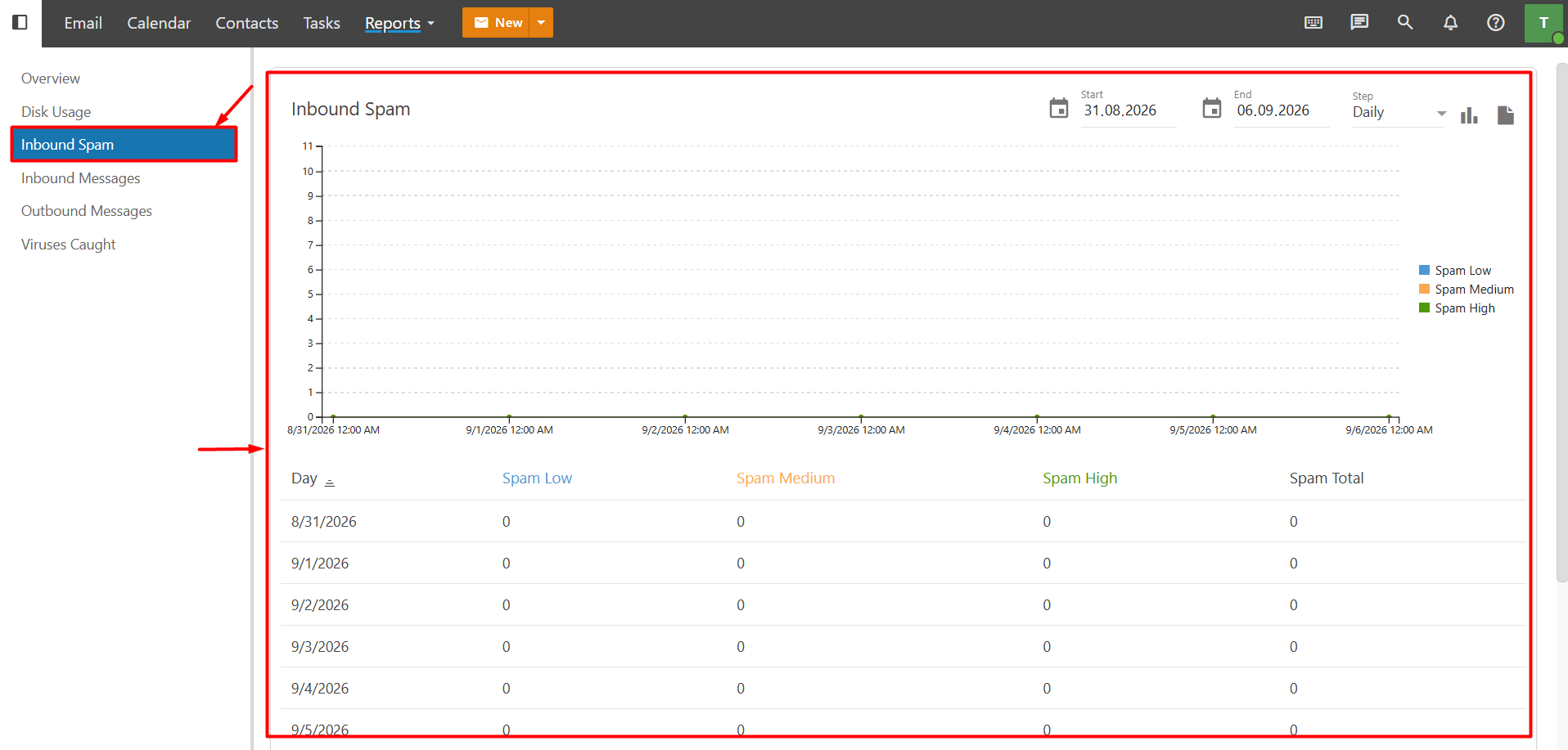This screenshot has height=750, width=1568.
Task: Go to the Email section
Action: tap(83, 23)
